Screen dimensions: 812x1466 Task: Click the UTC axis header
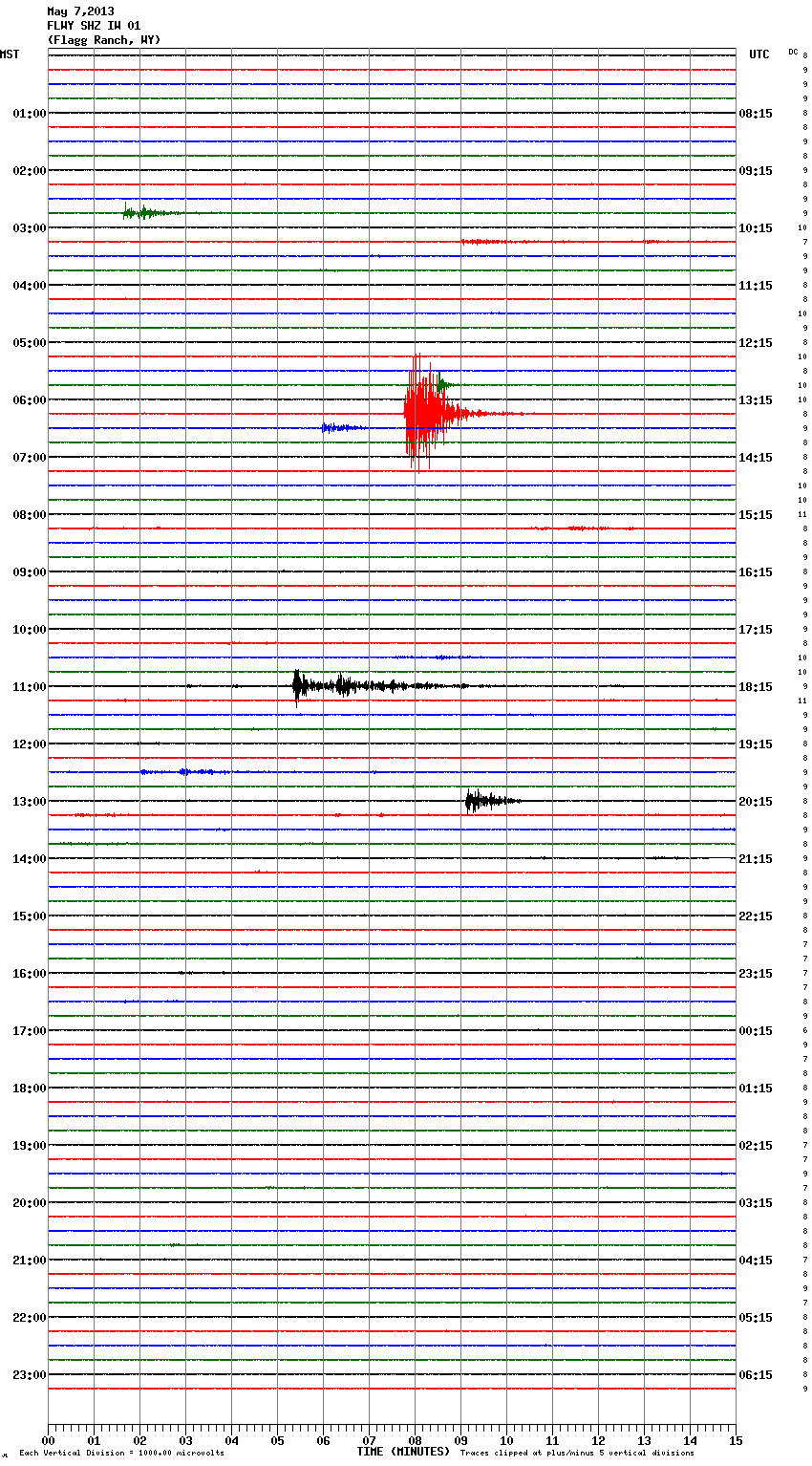(x=759, y=54)
